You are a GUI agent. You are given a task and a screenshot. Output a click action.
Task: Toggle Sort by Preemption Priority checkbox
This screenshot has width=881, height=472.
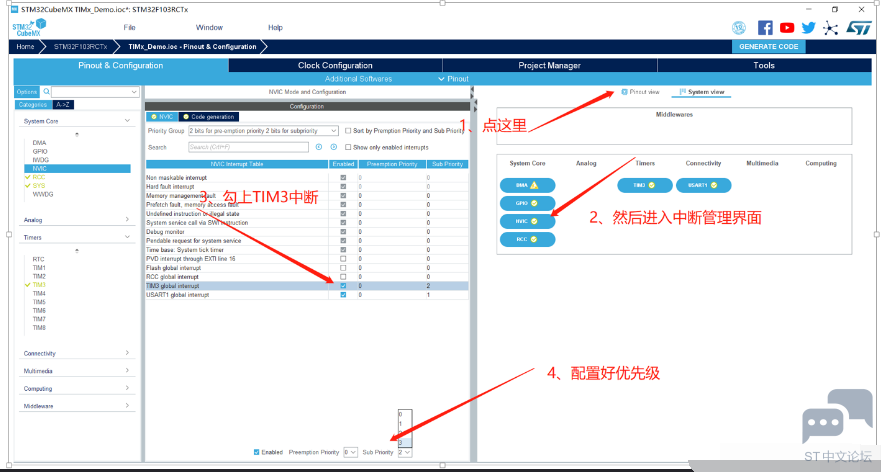tap(348, 130)
